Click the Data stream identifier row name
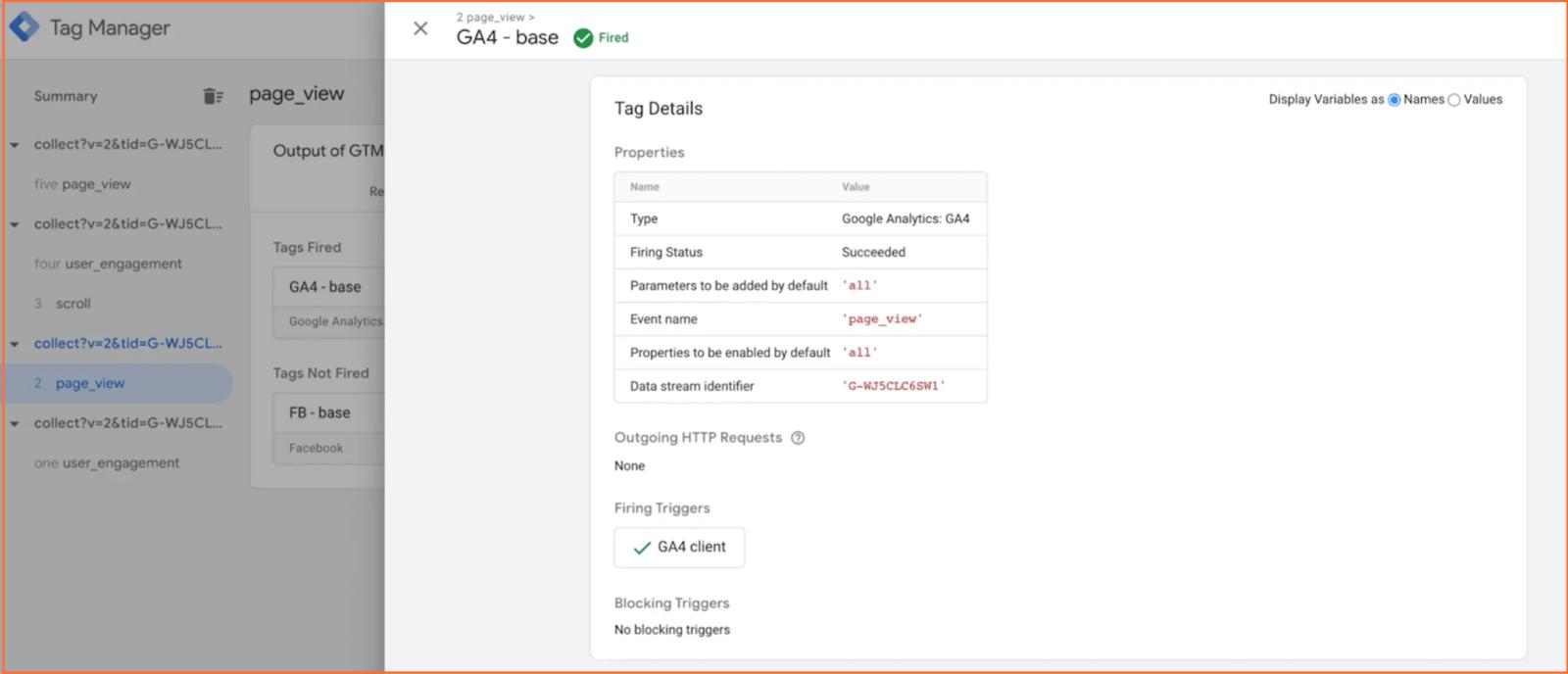Viewport: 1568px width, 674px height. pyautogui.click(x=692, y=386)
